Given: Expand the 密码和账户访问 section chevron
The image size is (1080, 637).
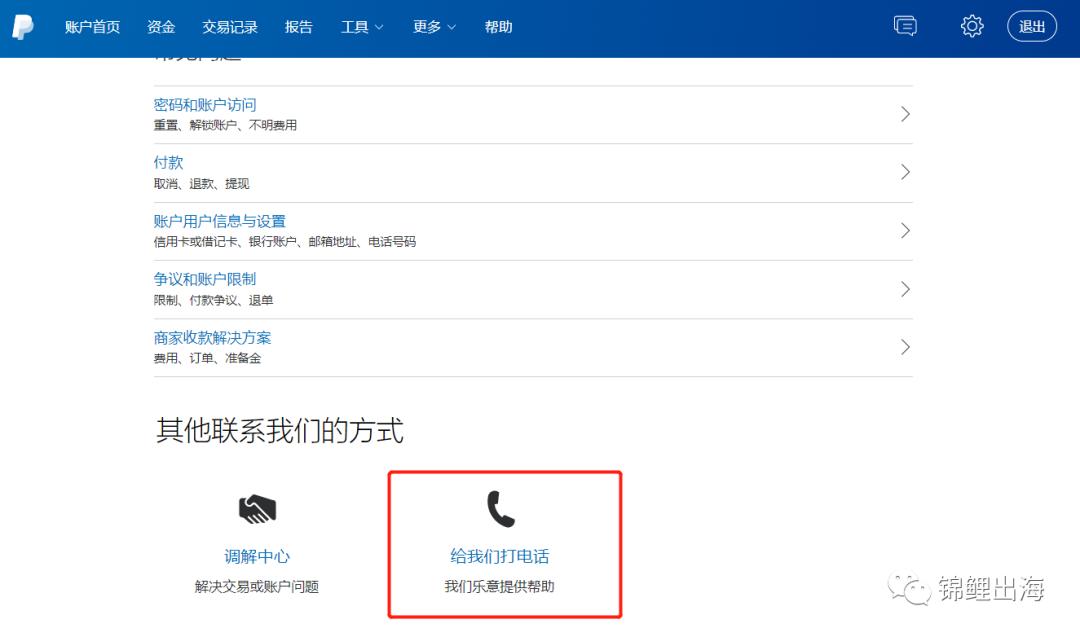Looking at the screenshot, I should point(905,114).
